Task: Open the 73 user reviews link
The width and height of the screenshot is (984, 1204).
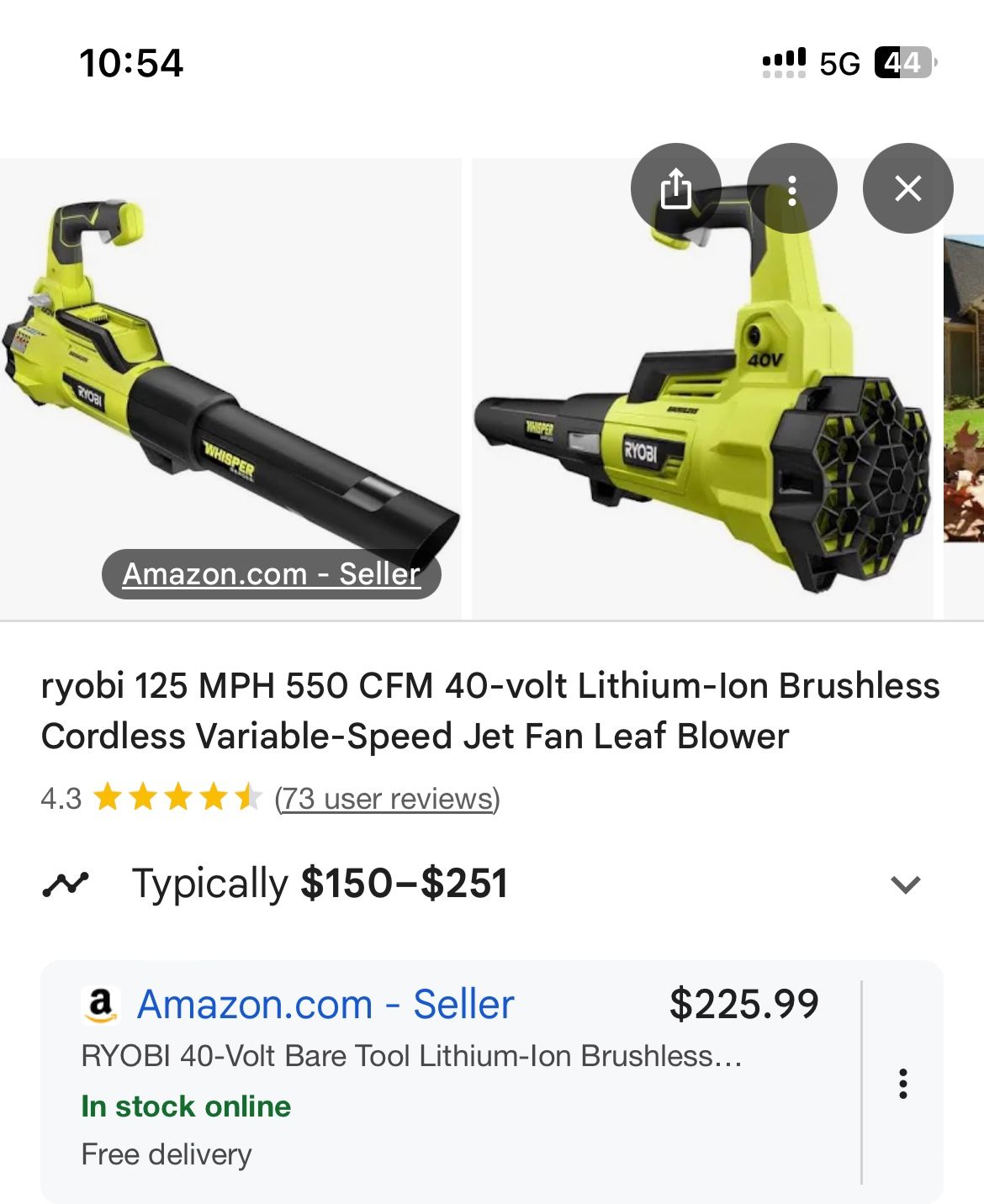Action: tap(387, 798)
